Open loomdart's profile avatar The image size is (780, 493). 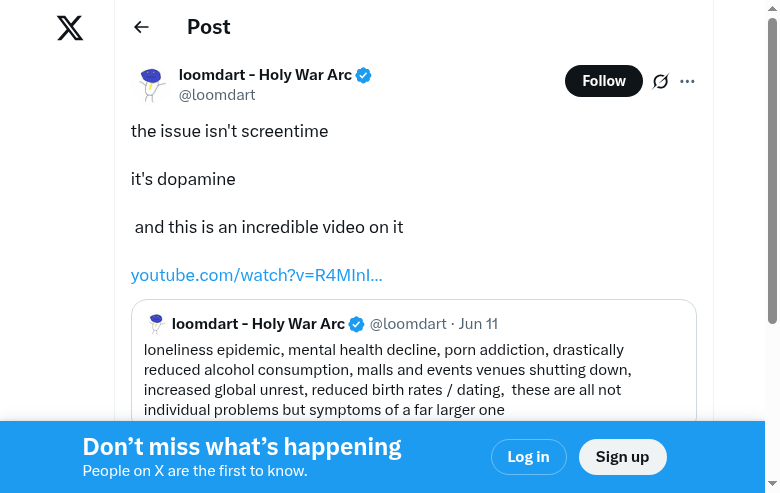pyautogui.click(x=151, y=84)
